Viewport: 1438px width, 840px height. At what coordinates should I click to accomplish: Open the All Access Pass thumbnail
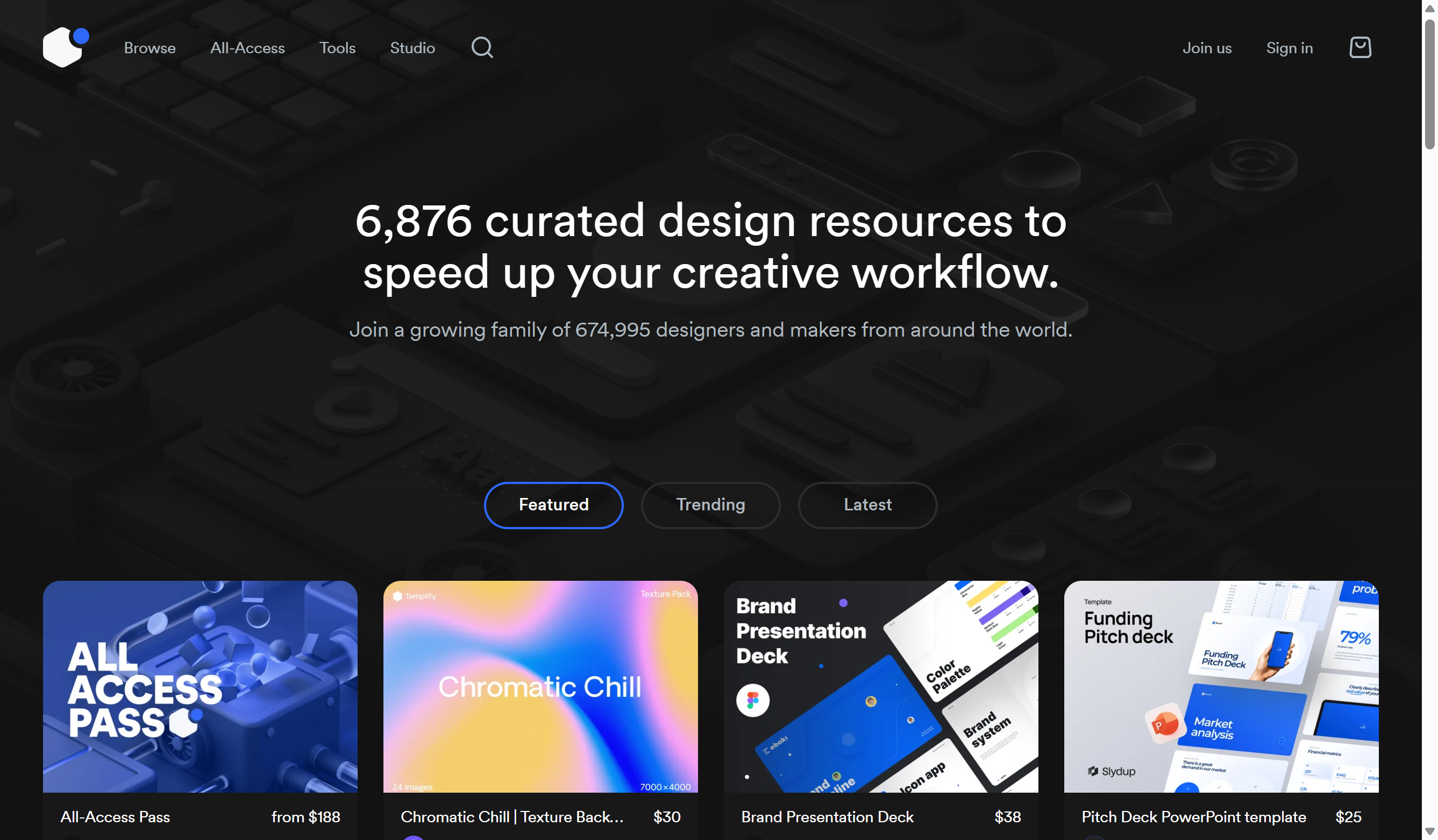tap(200, 686)
